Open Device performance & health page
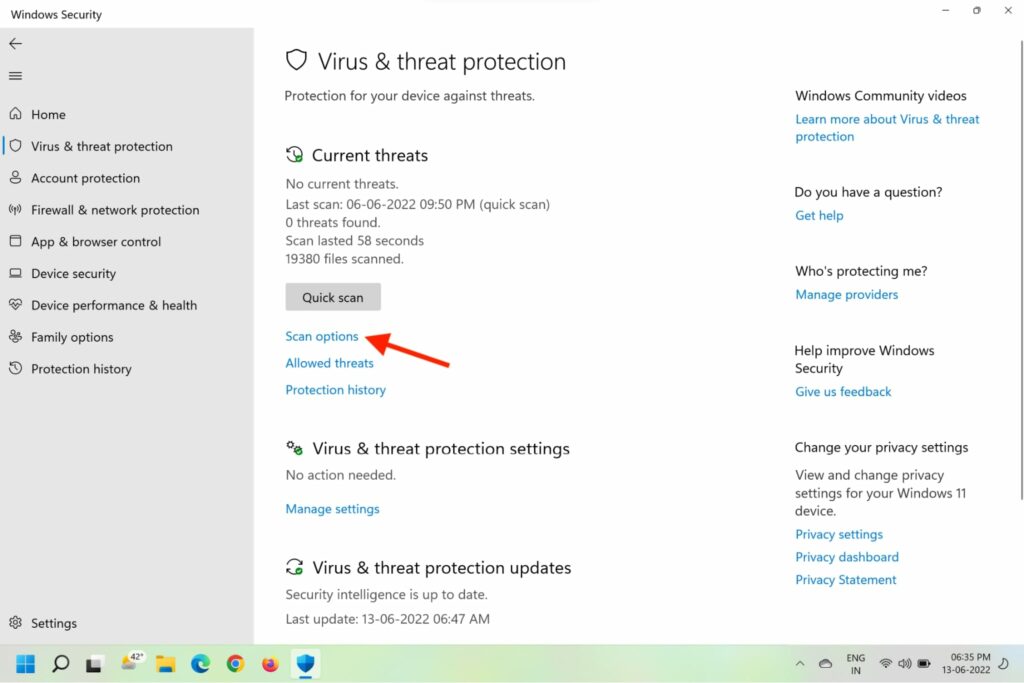This screenshot has height=683, width=1024. (x=114, y=305)
